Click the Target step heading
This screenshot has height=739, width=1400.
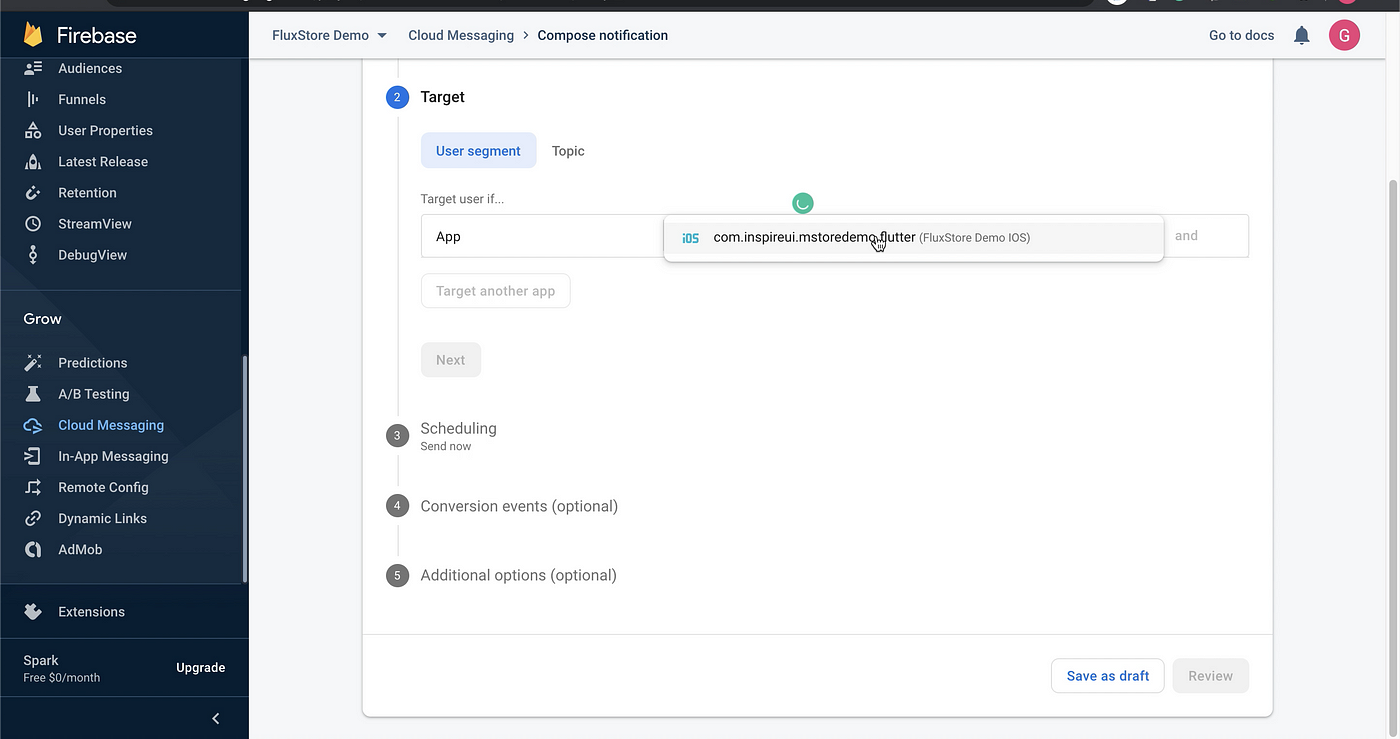pos(442,97)
